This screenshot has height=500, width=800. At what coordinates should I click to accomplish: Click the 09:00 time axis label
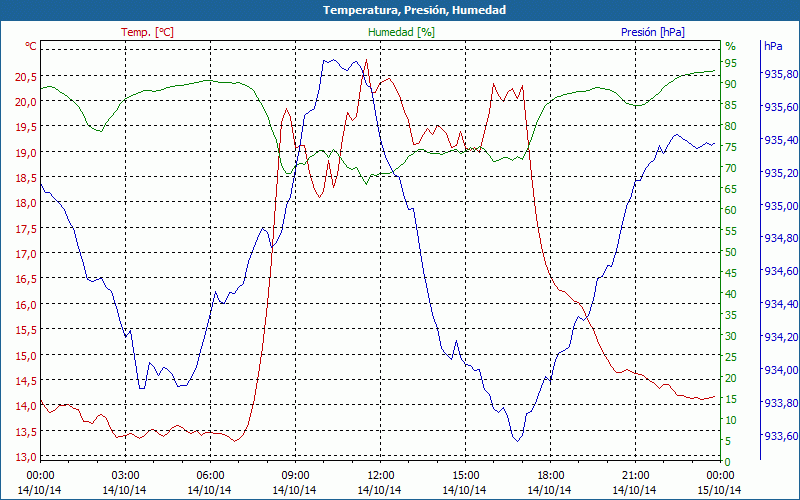[x=295, y=476]
